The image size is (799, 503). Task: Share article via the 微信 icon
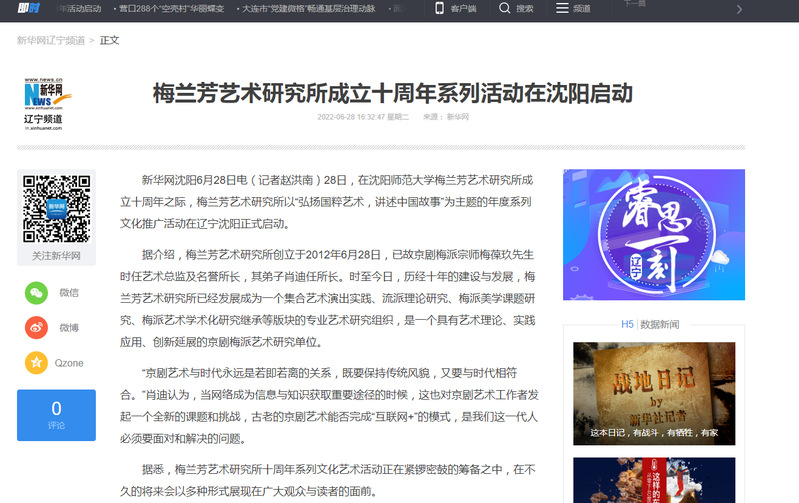36,293
